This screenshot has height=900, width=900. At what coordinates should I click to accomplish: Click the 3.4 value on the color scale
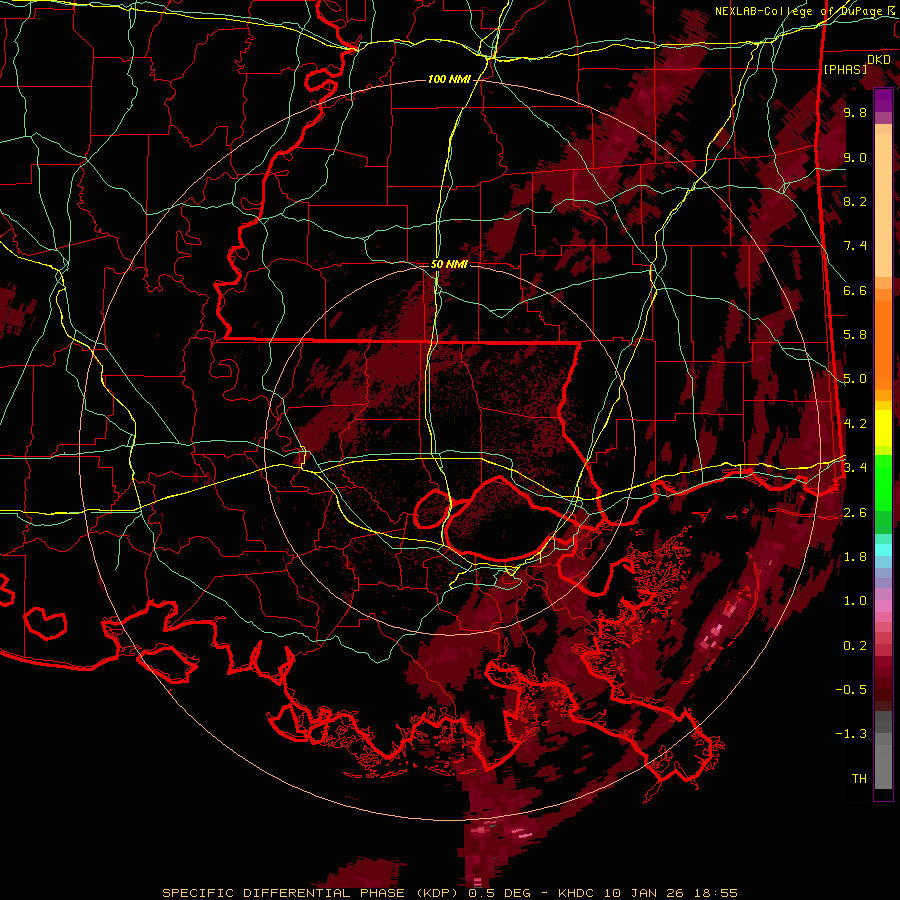tap(855, 468)
